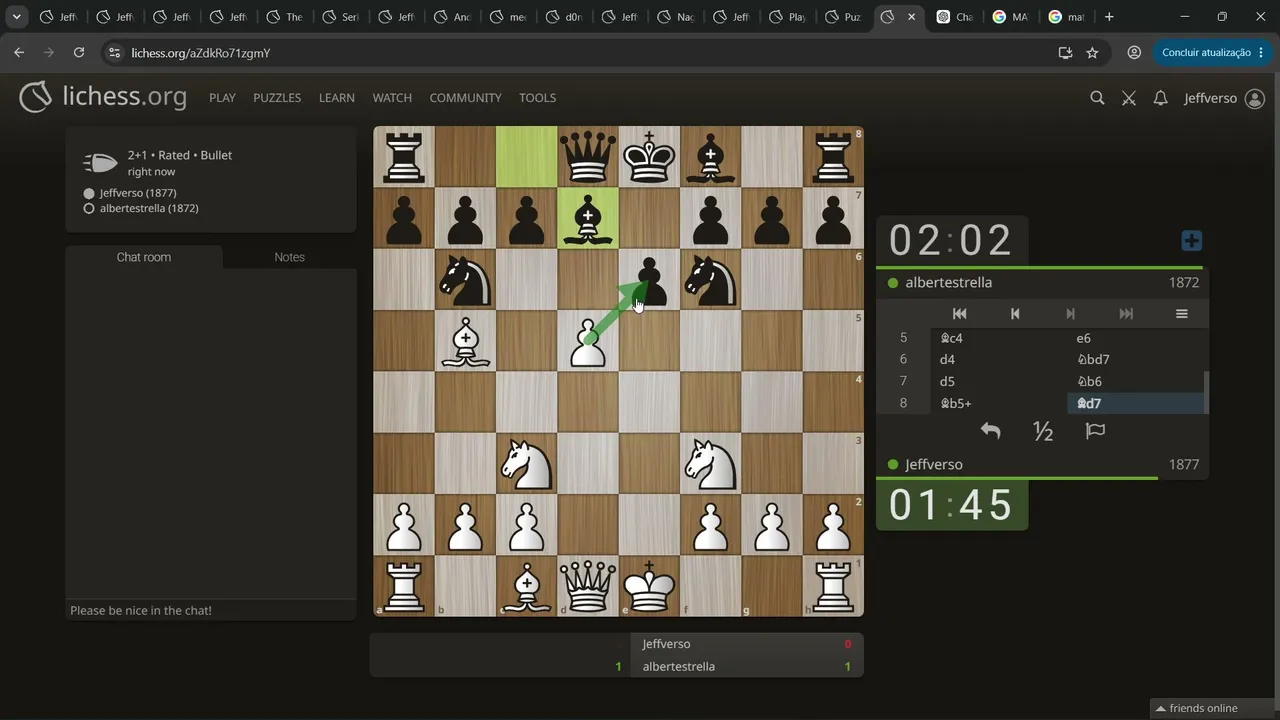Image resolution: width=1280 pixels, height=720 pixels.
Task: Select the white bishop on b5
Action: tap(465, 341)
